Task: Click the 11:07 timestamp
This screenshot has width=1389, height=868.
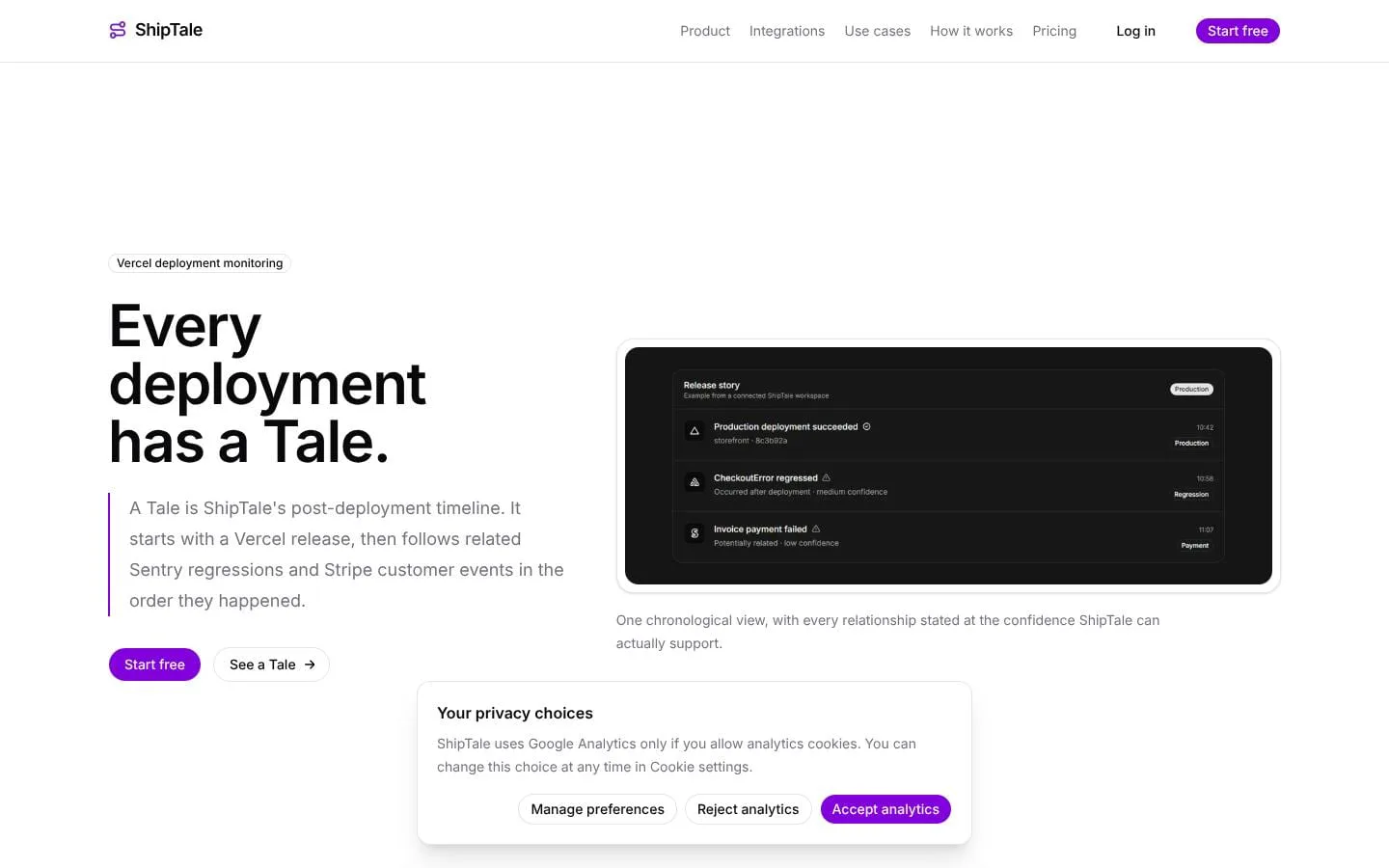Action: tap(1206, 529)
